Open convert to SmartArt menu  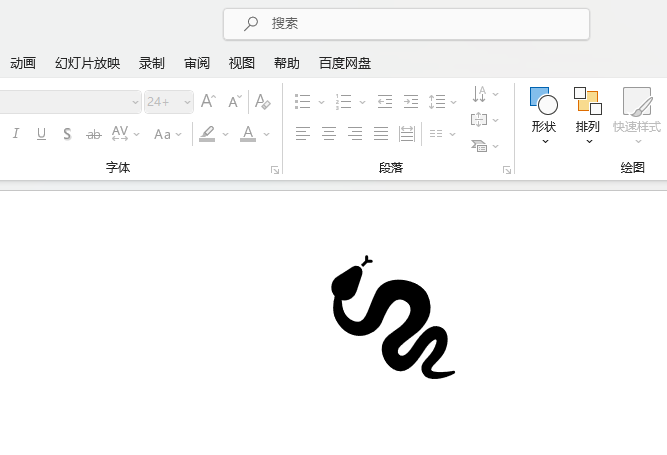485,146
